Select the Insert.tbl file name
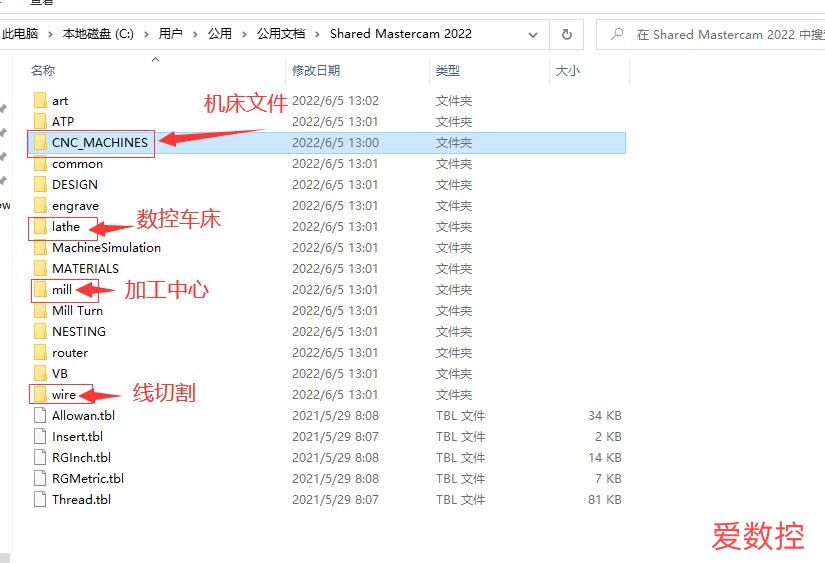The width and height of the screenshot is (825, 563). pyautogui.click(x=77, y=437)
